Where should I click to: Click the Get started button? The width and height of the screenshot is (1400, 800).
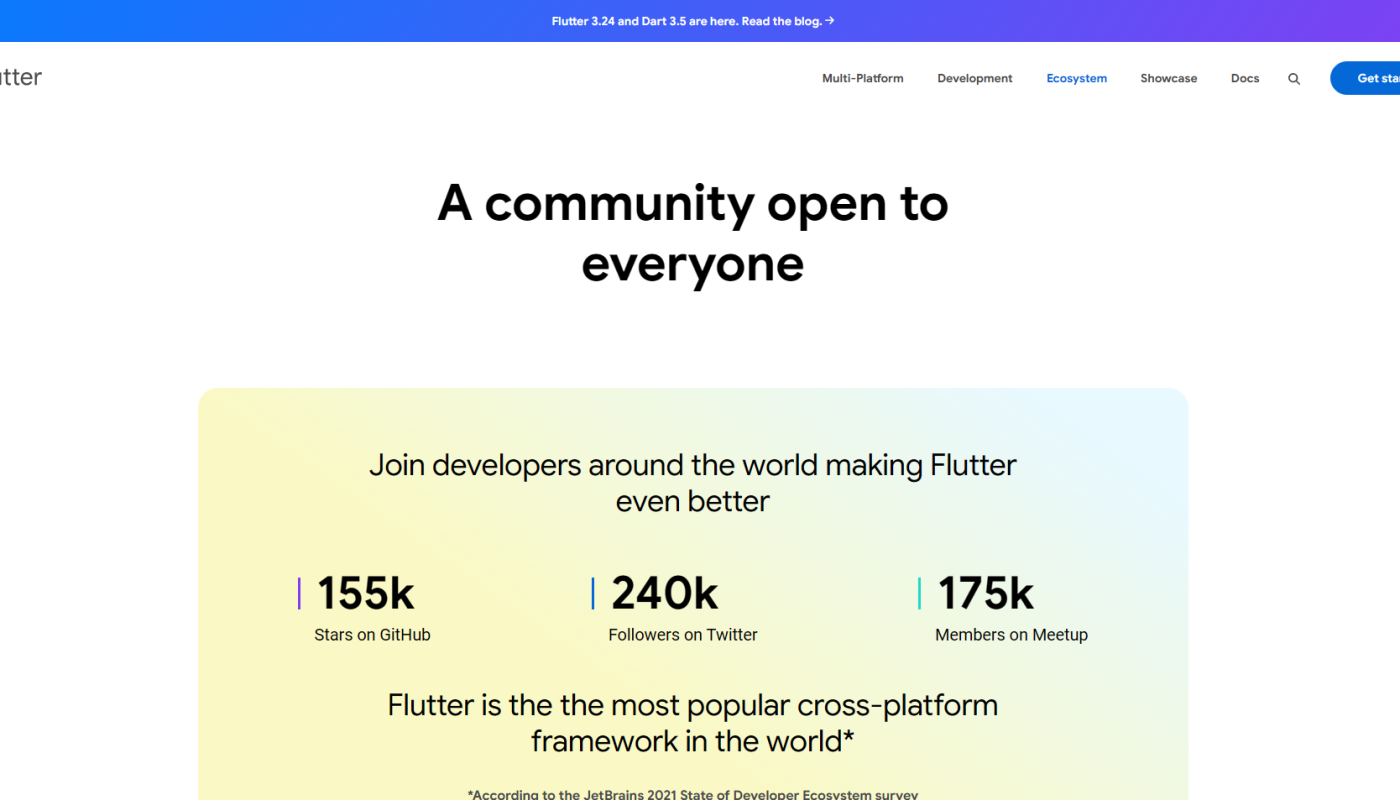coord(1366,78)
